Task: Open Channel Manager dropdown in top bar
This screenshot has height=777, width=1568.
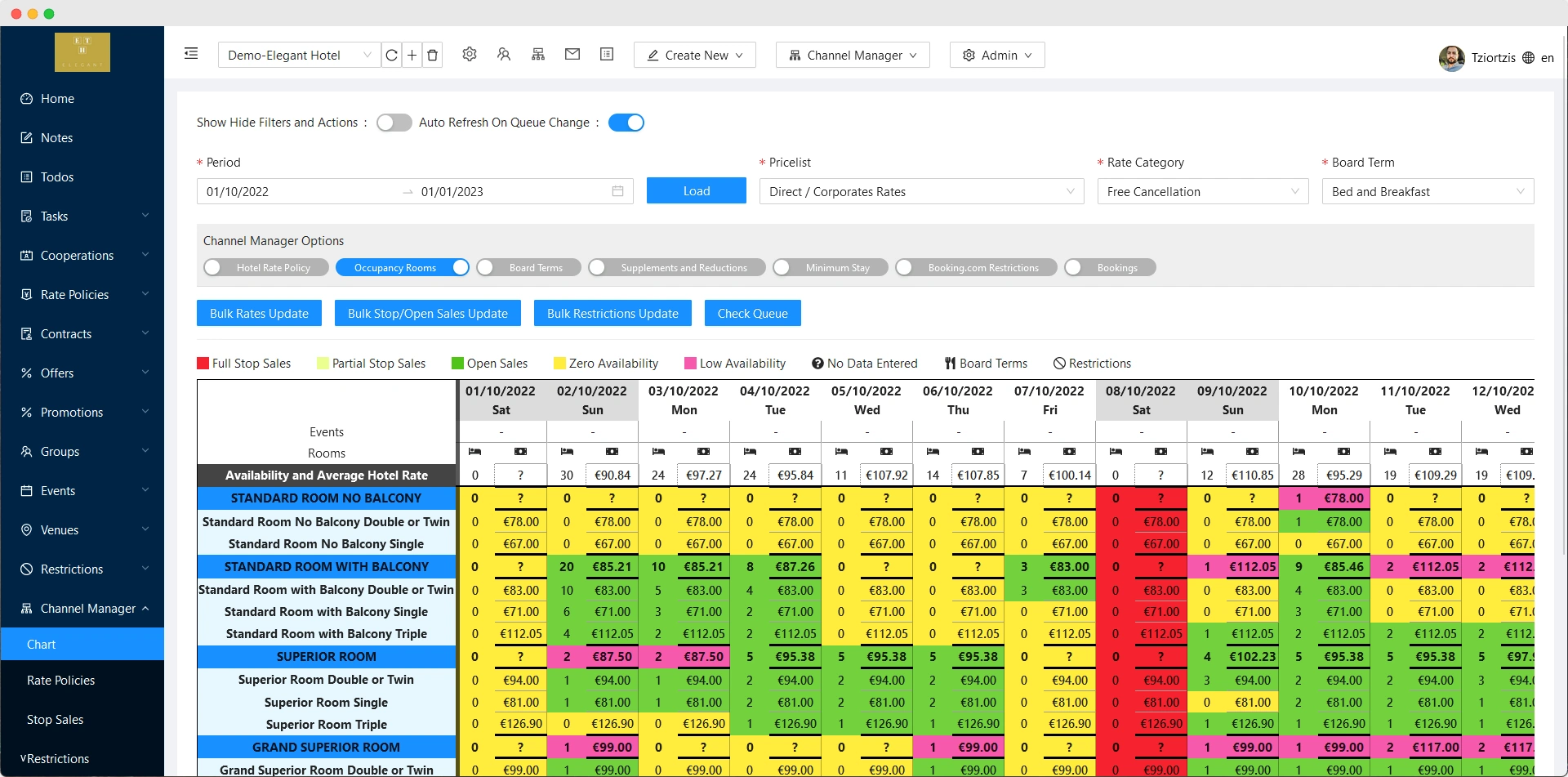Action: tap(853, 55)
